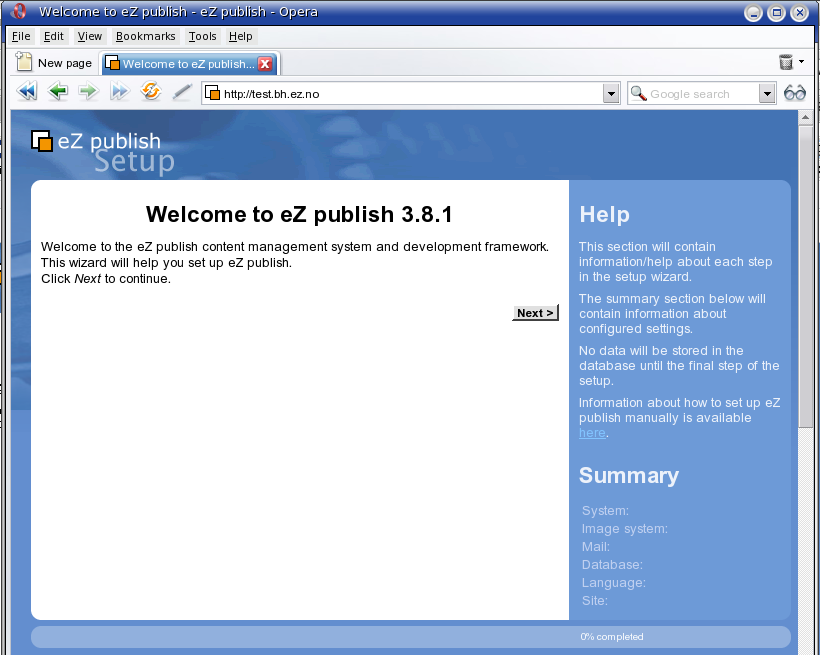Switch to the New page tab
This screenshot has height=655, width=820.
(54, 63)
